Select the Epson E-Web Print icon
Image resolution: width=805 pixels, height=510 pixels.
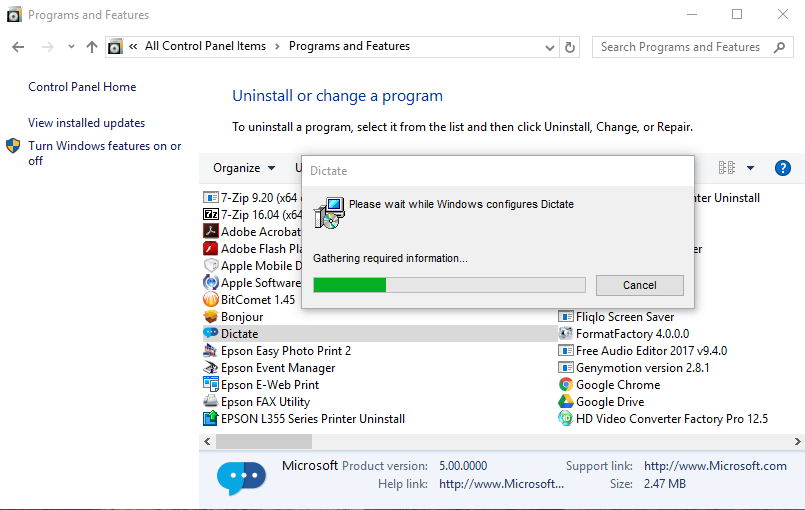click(x=210, y=384)
